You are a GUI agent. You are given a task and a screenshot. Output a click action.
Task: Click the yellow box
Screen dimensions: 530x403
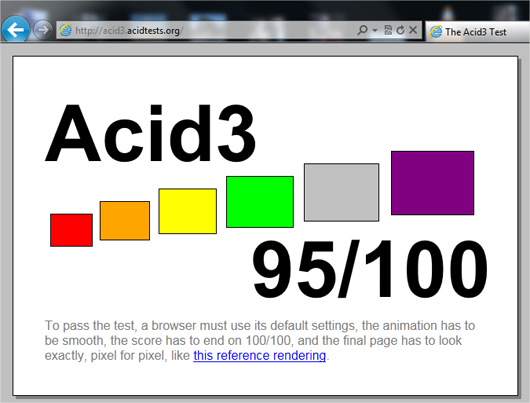(188, 211)
